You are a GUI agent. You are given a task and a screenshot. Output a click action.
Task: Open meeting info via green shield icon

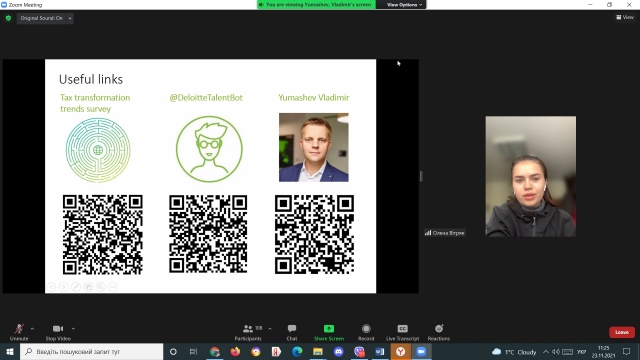pos(8,18)
